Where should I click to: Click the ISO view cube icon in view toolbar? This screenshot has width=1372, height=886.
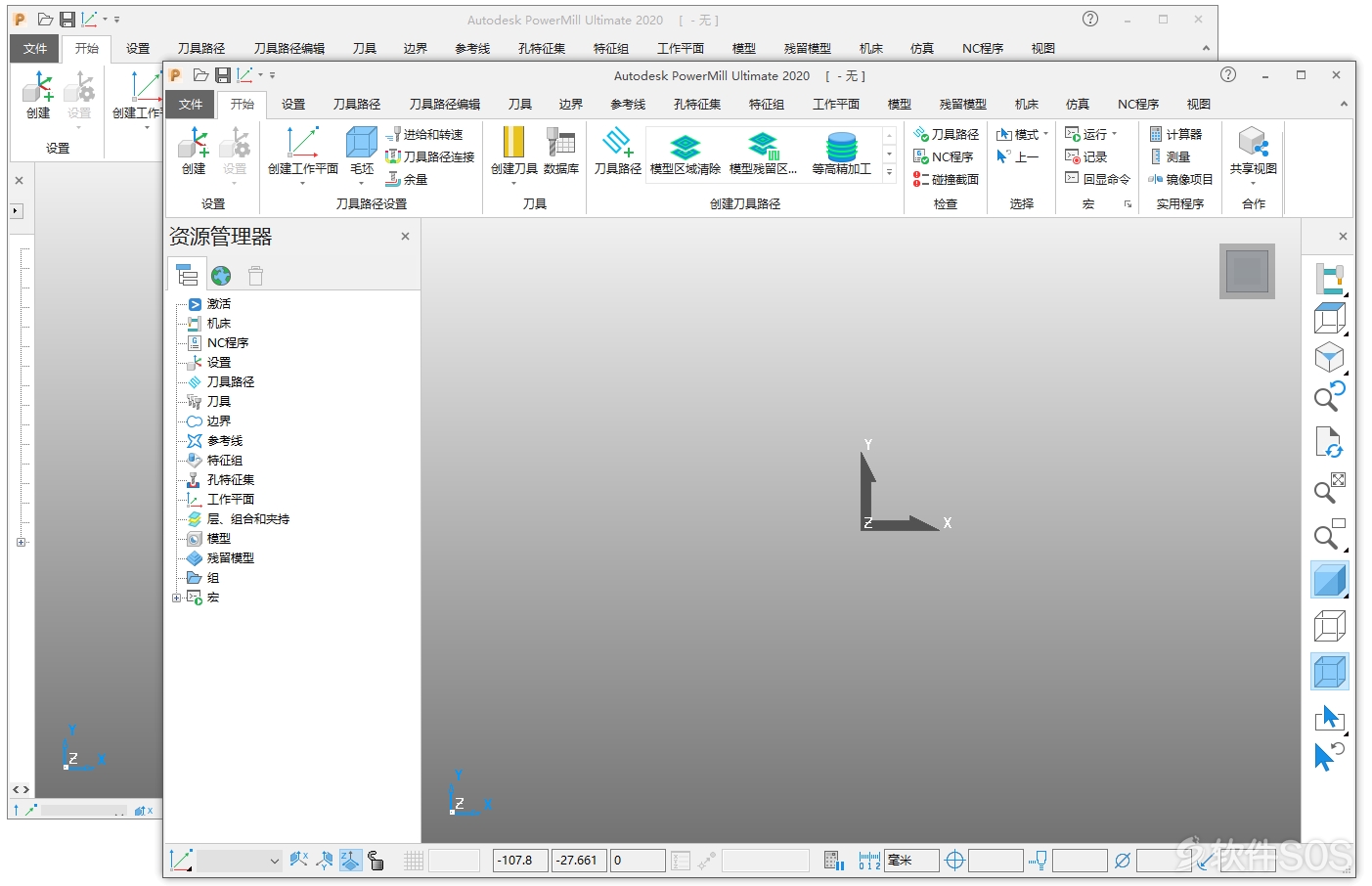point(1329,357)
